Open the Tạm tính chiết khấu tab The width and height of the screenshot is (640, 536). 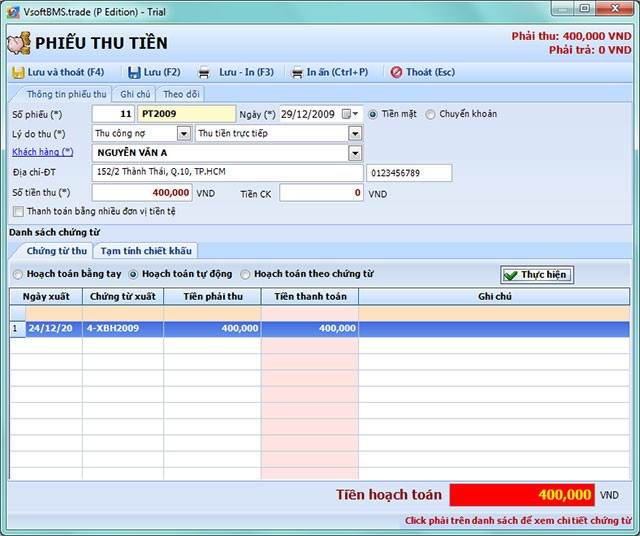pyautogui.click(x=146, y=250)
